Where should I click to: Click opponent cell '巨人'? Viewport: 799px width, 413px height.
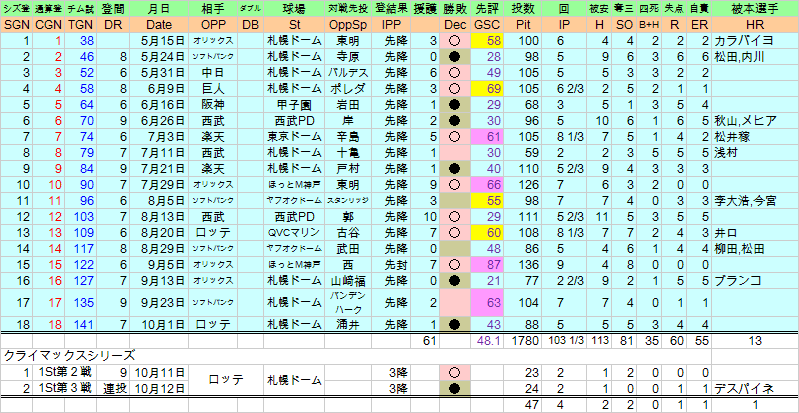pos(213,89)
